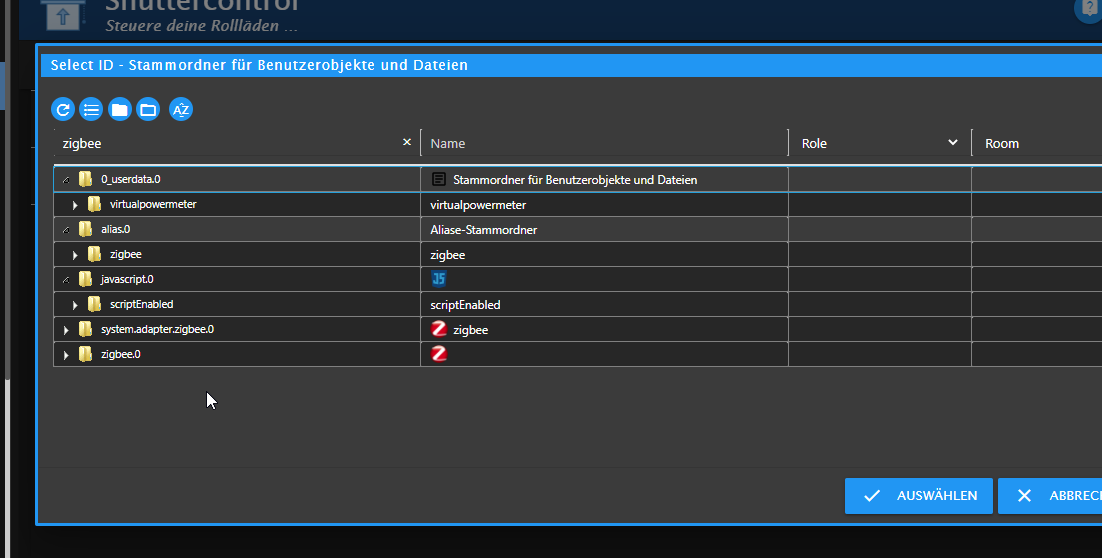Select the javascript.0 row
Viewport: 1102px width, 558px height.
[578, 279]
